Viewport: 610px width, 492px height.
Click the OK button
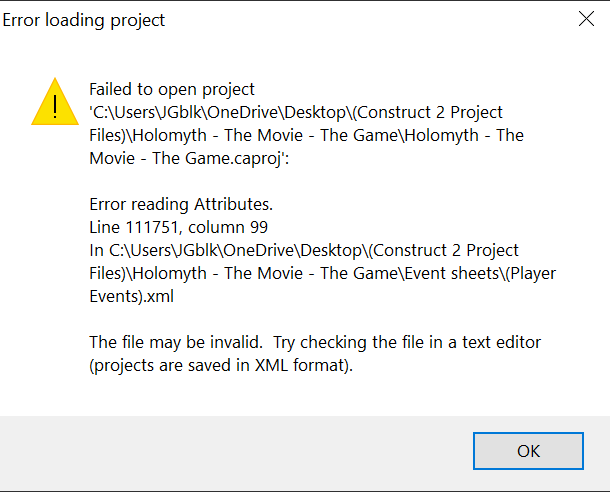coord(528,451)
